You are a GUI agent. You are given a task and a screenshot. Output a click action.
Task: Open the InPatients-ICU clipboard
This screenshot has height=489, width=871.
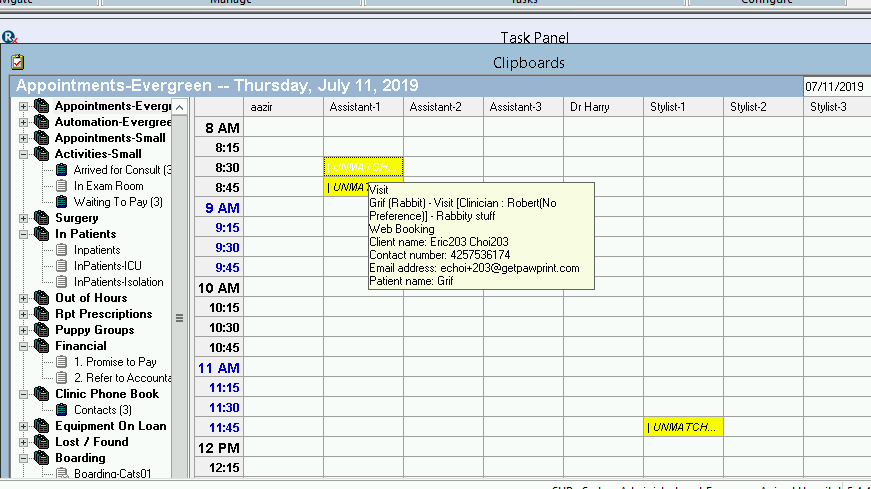pyautogui.click(x=108, y=266)
